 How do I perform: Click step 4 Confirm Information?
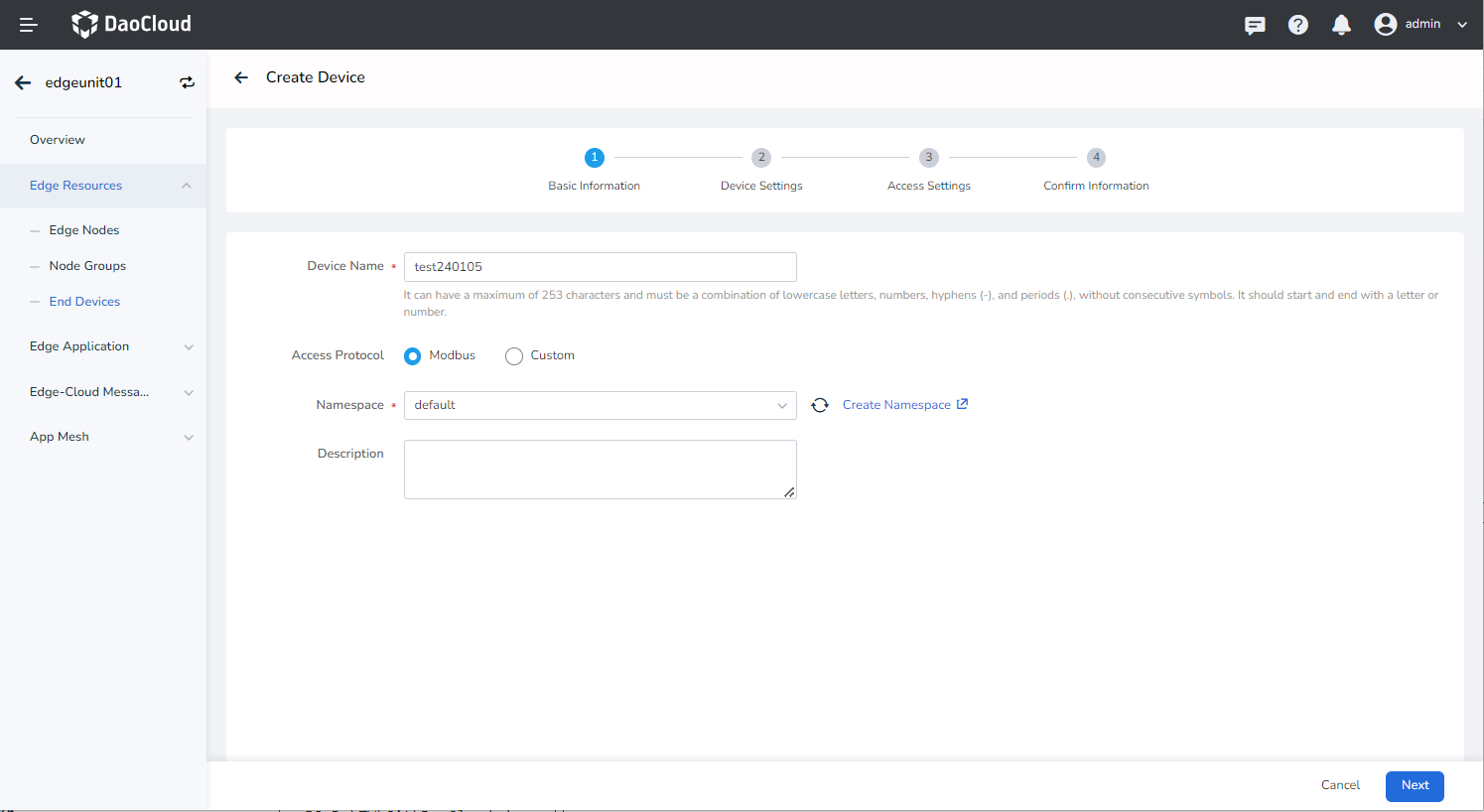1096,170
